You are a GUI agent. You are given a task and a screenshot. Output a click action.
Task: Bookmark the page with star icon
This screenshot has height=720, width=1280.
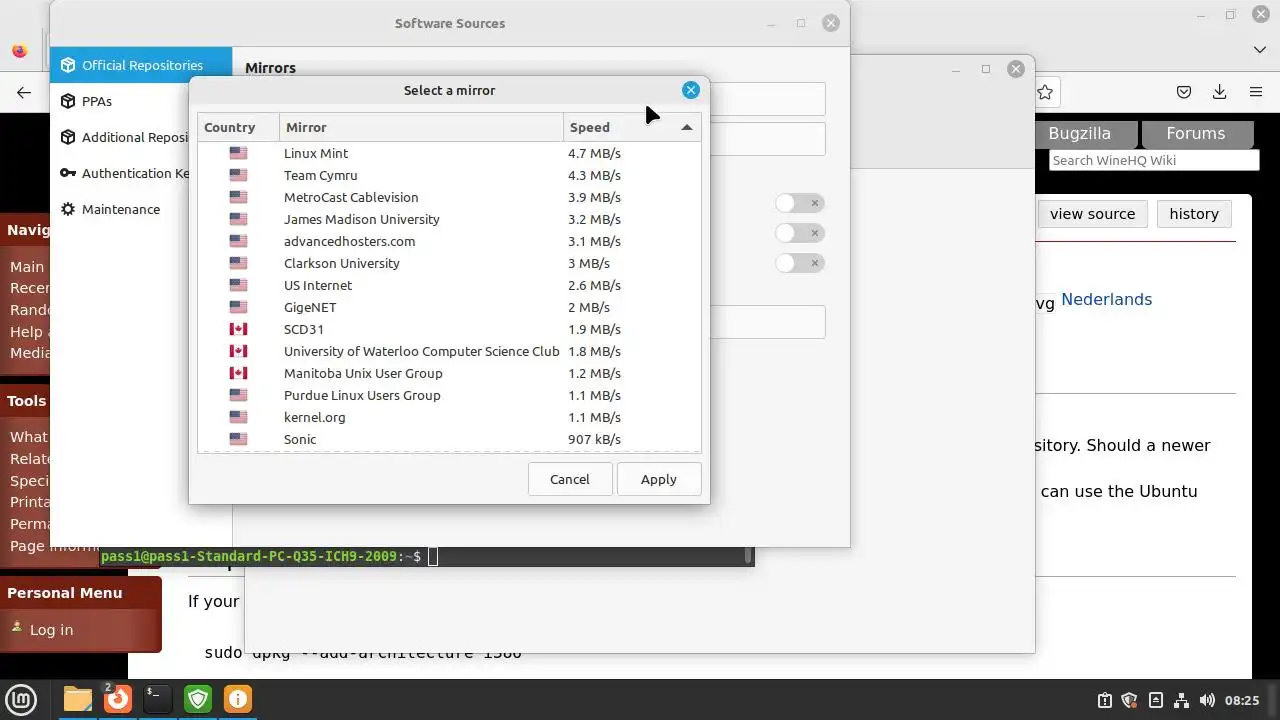[1045, 92]
